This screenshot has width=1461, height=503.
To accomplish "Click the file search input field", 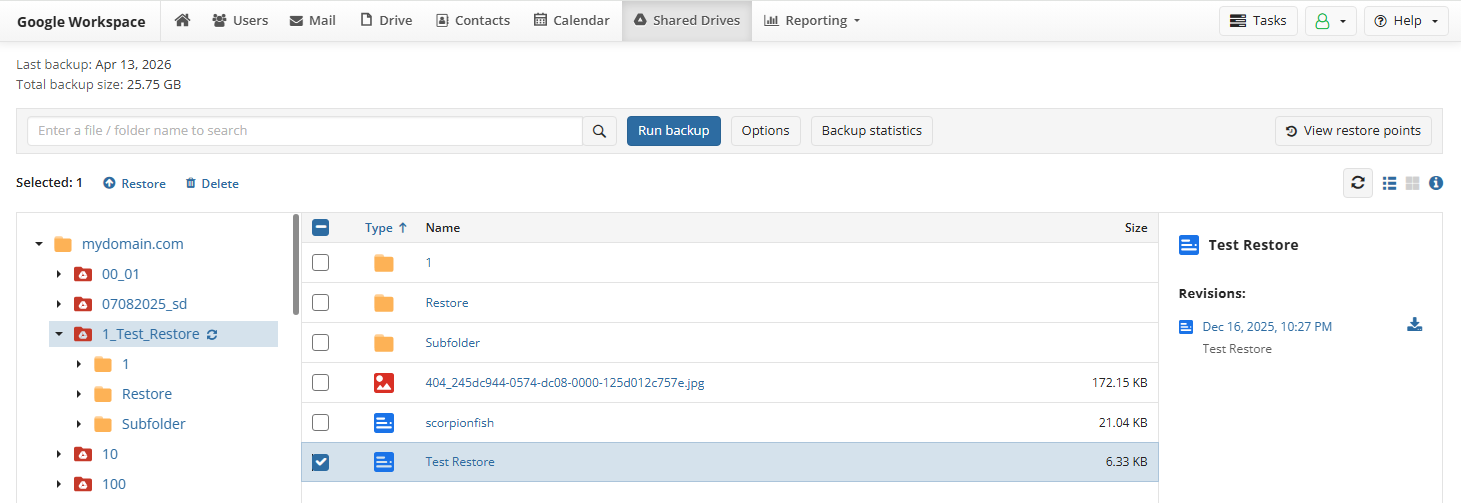I will click(x=305, y=131).
